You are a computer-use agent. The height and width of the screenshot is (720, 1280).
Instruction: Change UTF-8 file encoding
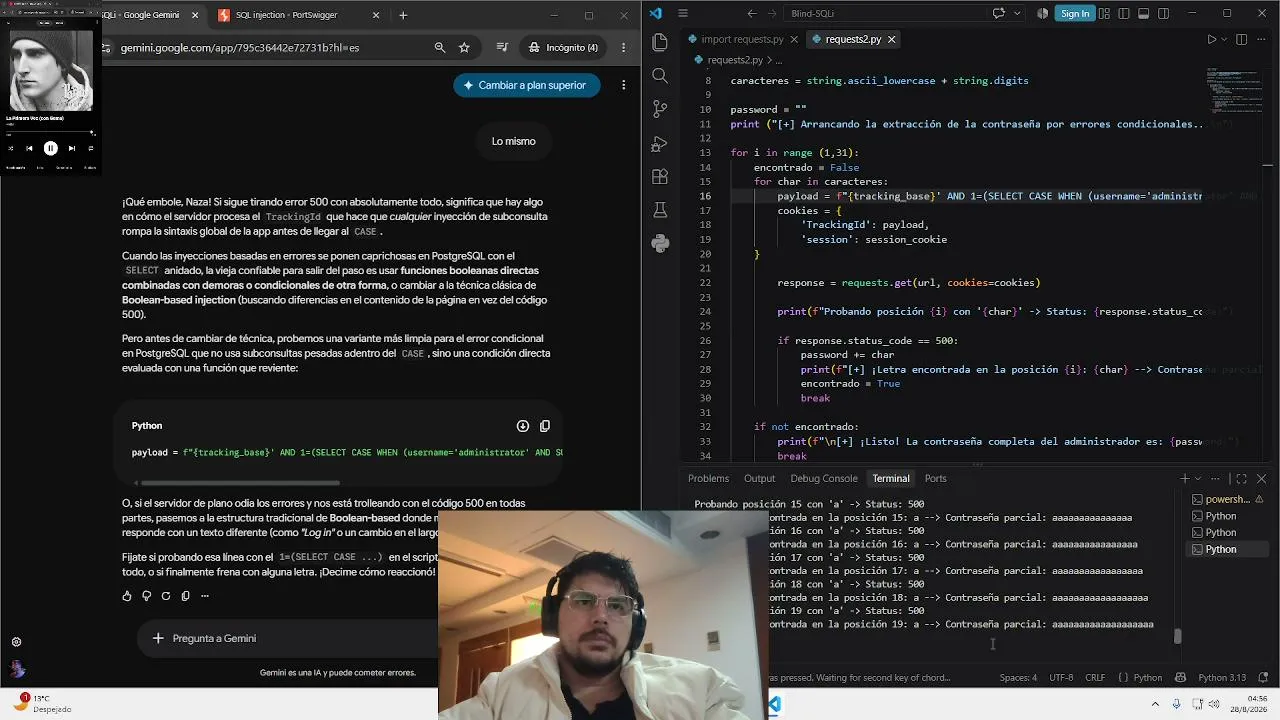1061,678
